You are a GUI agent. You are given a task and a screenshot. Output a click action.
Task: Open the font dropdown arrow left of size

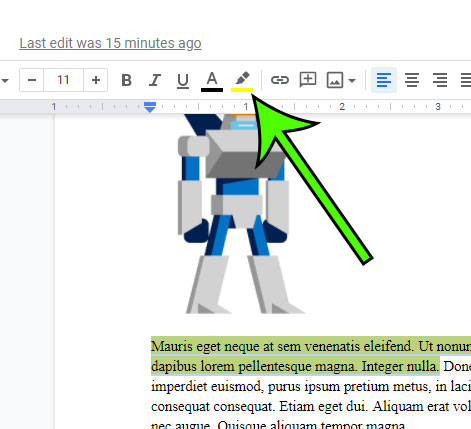coord(5,80)
